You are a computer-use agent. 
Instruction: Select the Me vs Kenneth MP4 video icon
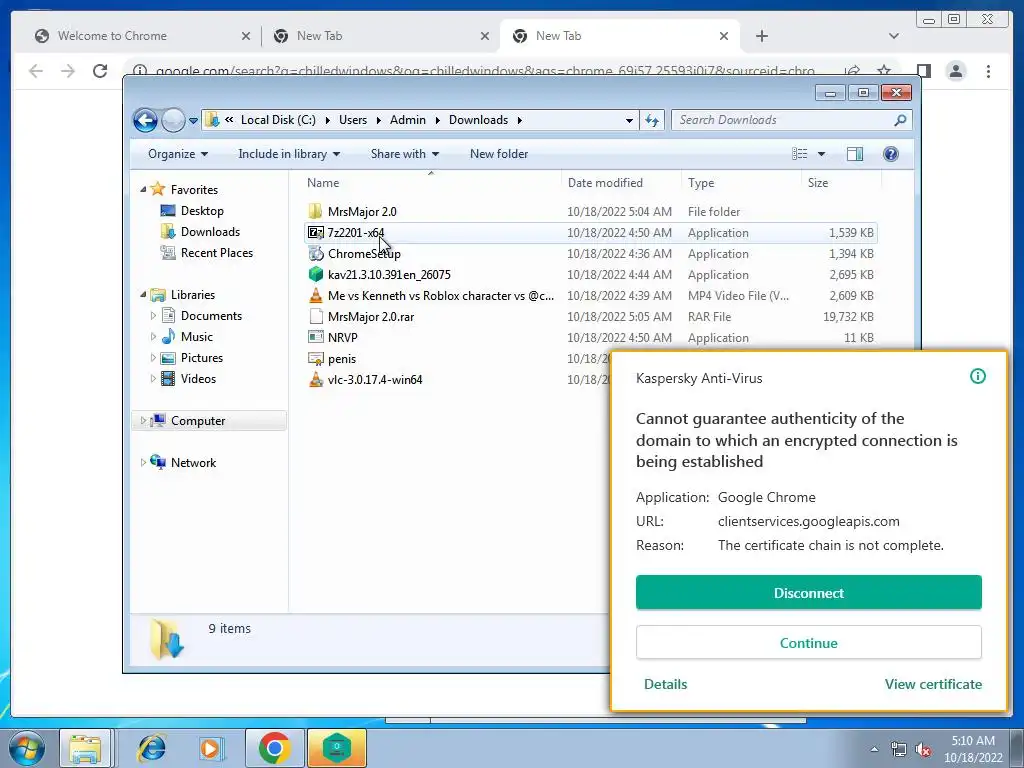click(x=316, y=295)
